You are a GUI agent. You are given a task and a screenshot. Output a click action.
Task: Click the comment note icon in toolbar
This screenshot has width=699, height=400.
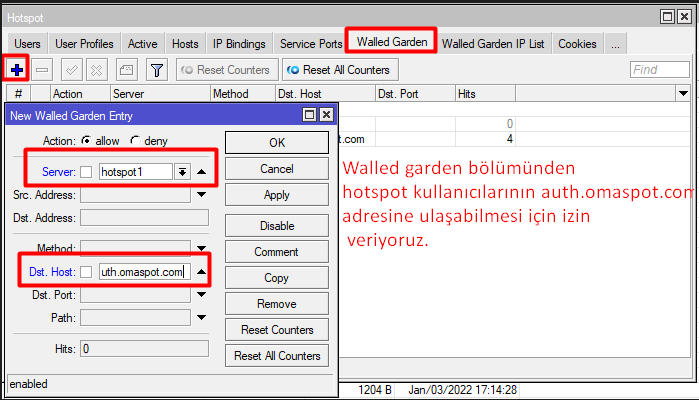(126, 70)
